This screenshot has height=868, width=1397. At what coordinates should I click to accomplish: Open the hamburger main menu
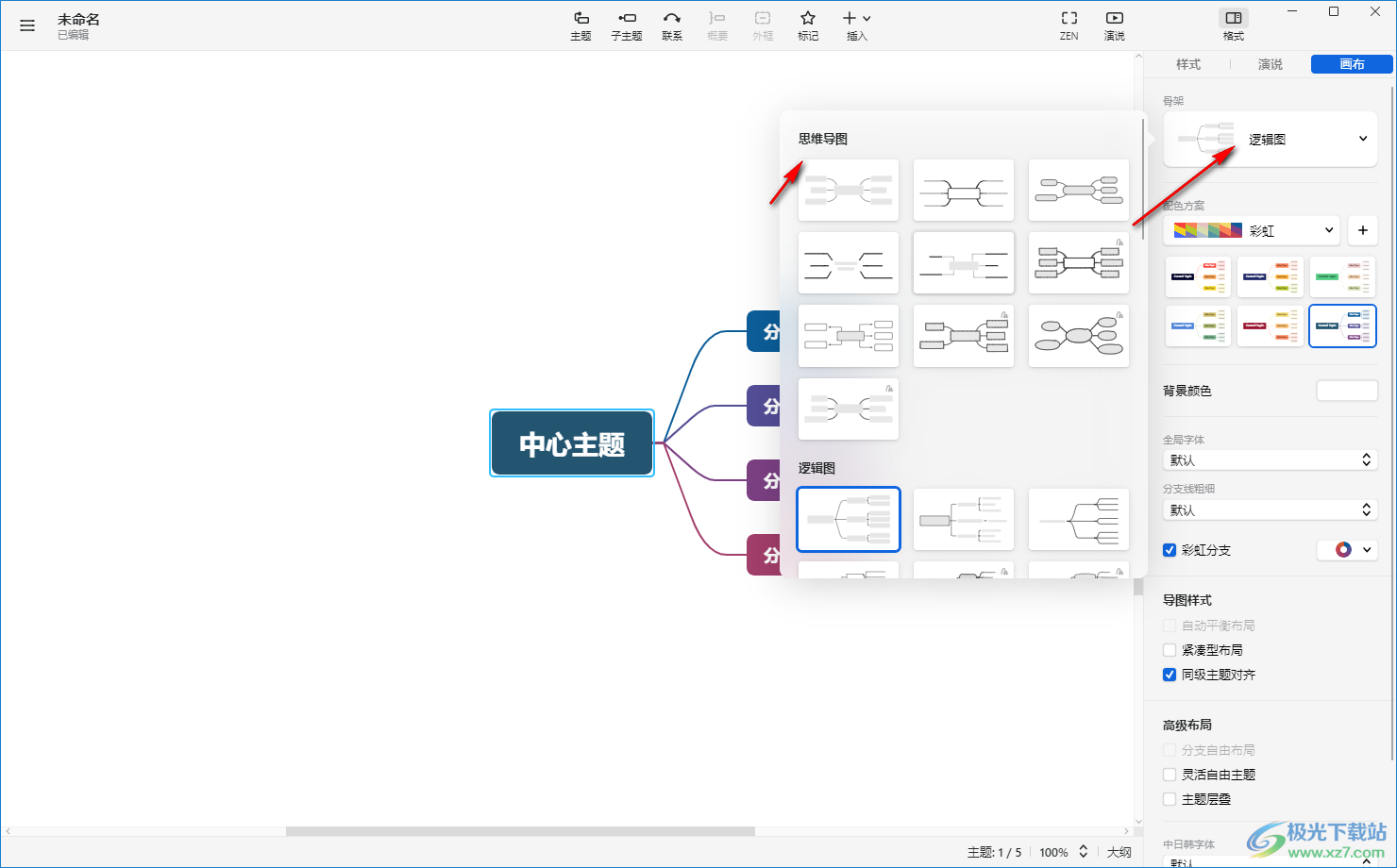(27, 25)
